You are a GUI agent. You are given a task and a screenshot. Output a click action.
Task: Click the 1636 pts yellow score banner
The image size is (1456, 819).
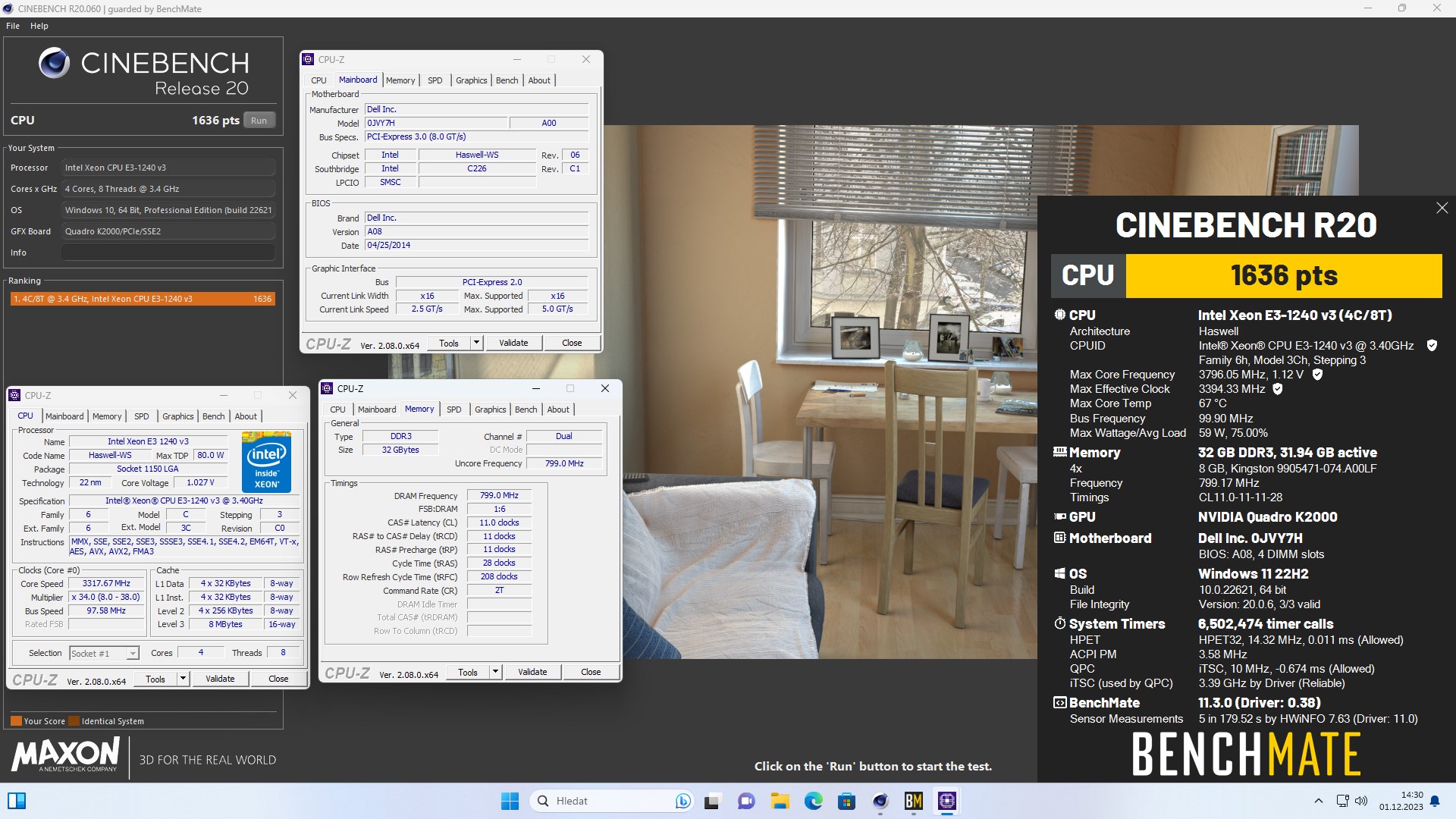[x=1283, y=276]
